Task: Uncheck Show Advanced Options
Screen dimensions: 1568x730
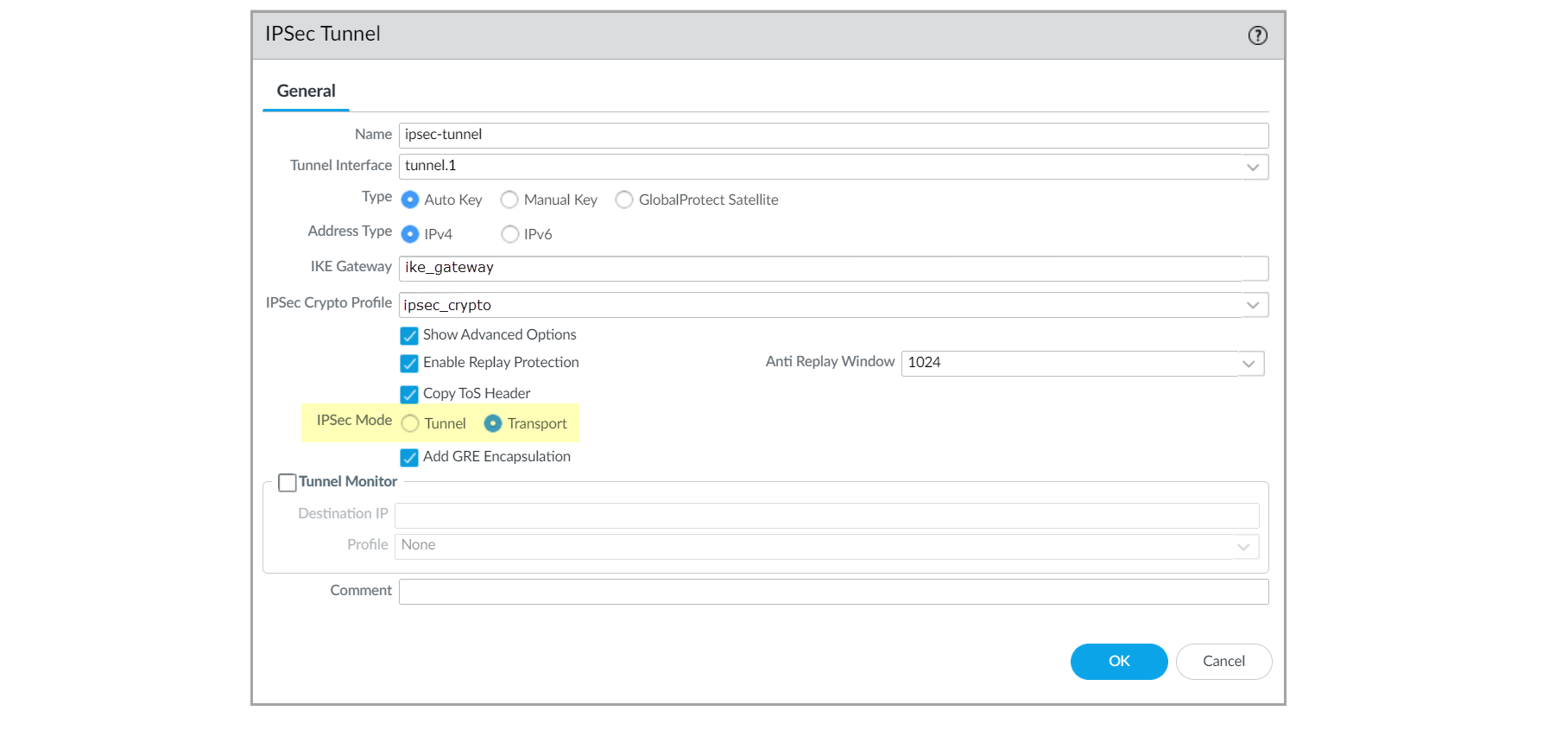Action: coord(409,335)
